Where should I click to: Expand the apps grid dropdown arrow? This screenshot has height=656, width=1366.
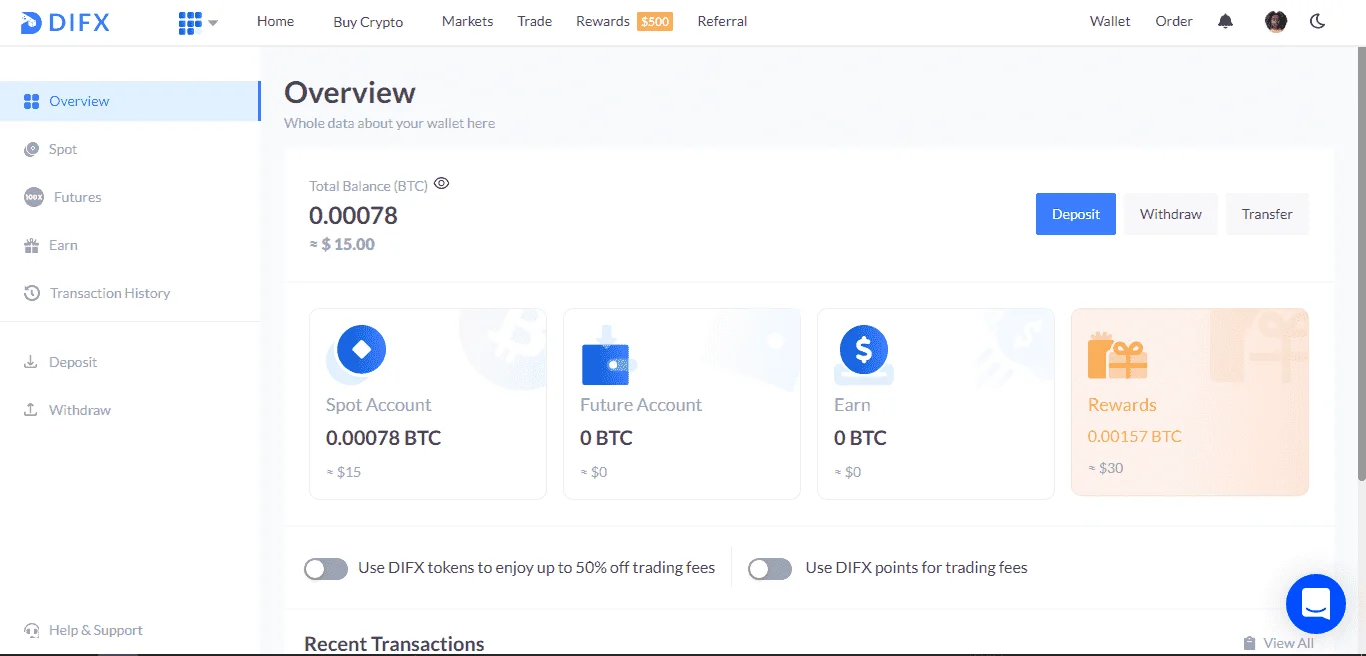pyautogui.click(x=213, y=23)
